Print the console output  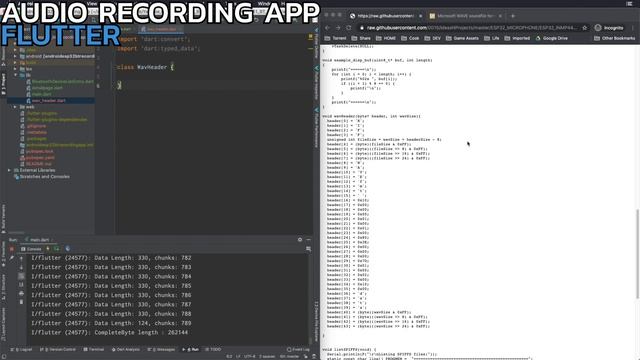(x=21, y=293)
